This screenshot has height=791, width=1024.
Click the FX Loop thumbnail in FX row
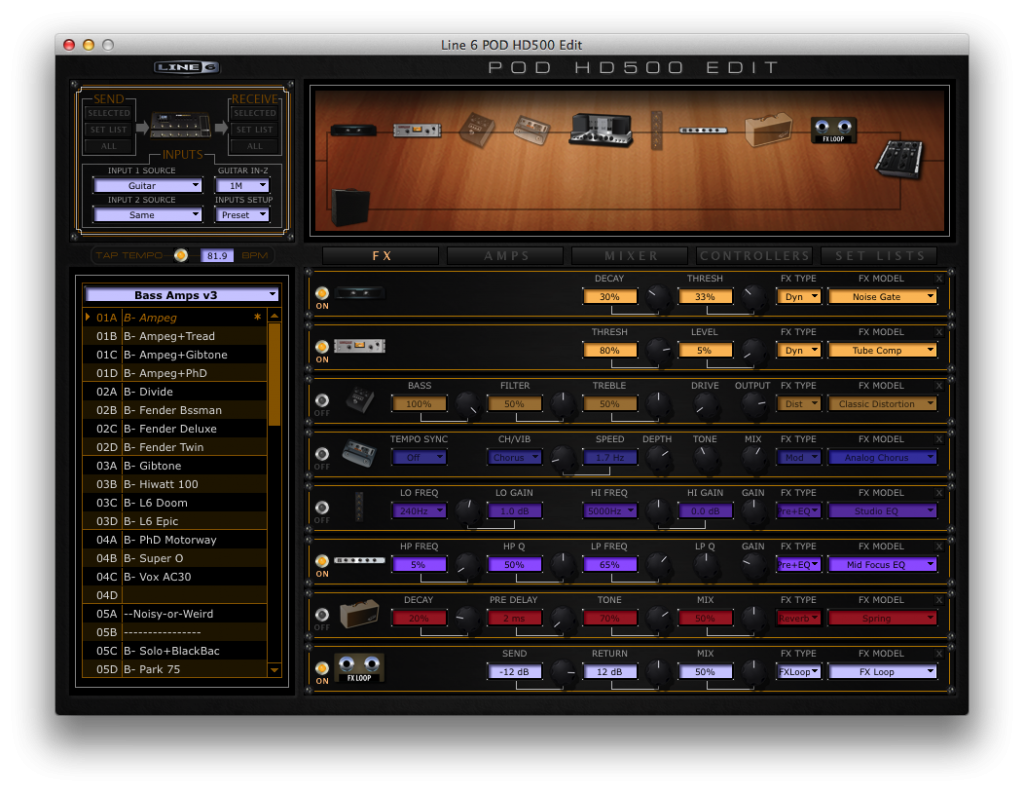[x=359, y=668]
